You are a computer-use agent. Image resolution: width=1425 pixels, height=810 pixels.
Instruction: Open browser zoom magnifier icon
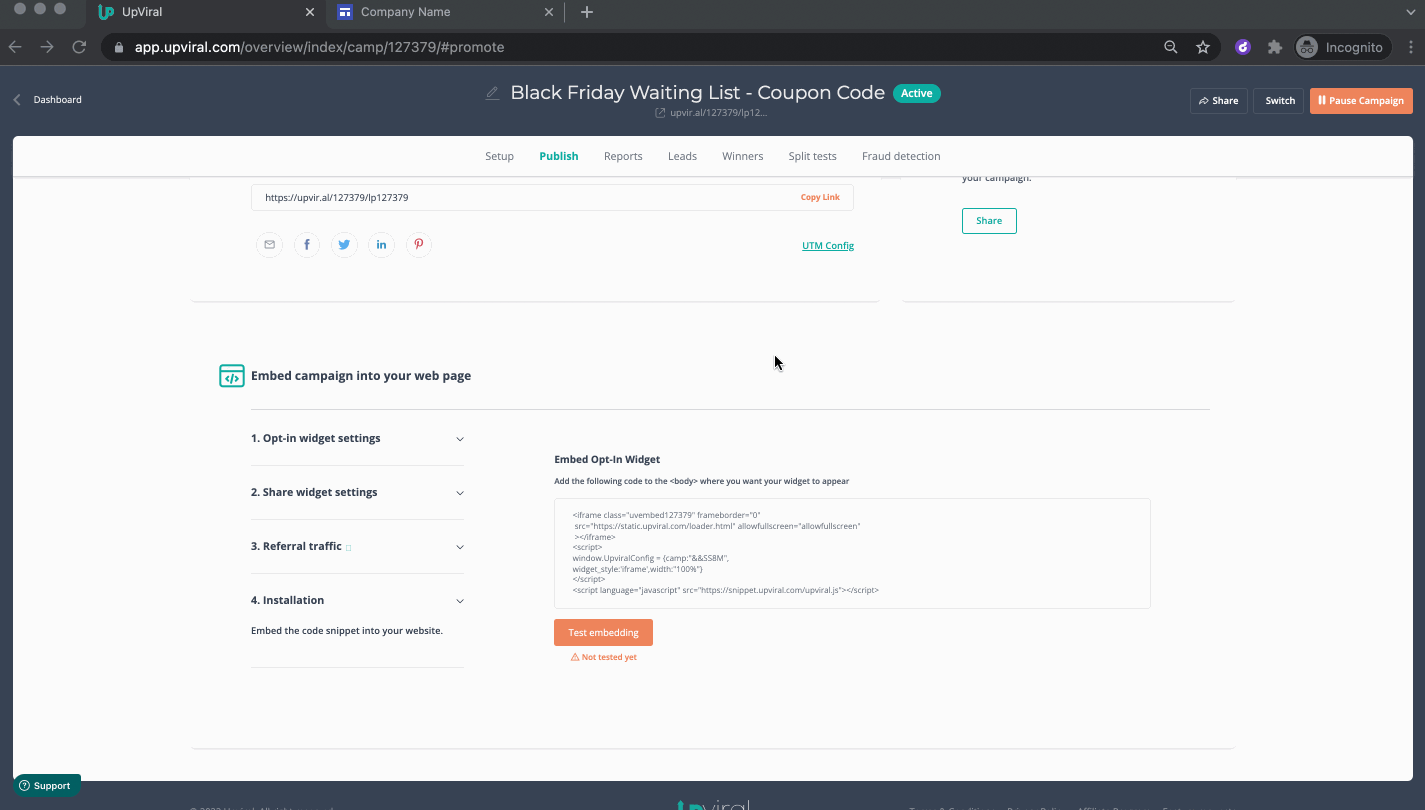pyautogui.click(x=1171, y=47)
